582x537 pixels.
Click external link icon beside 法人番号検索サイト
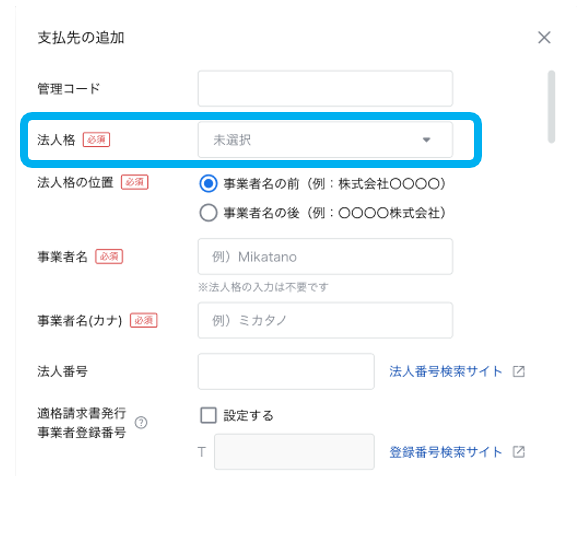tap(519, 371)
